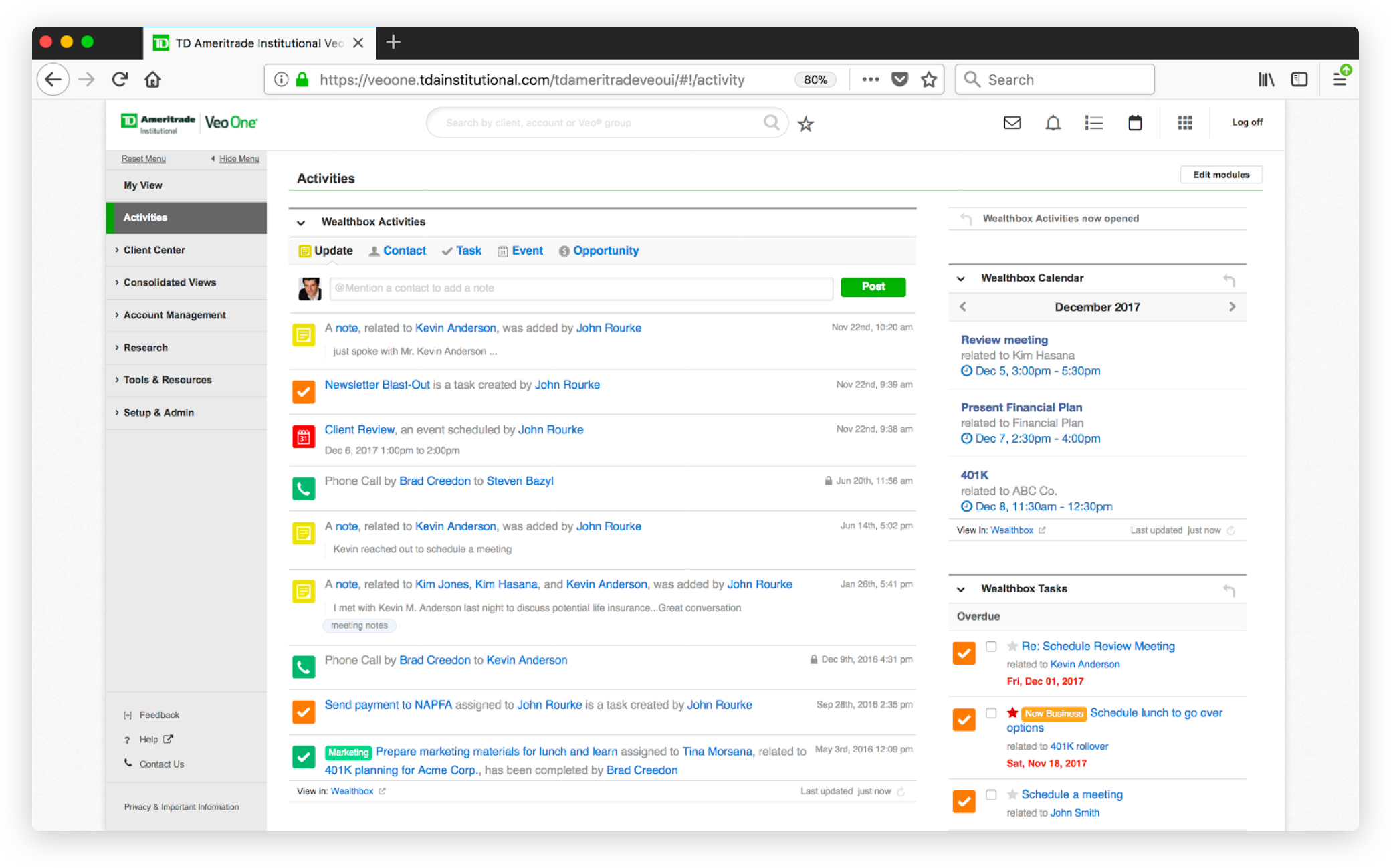Open the browser library icon
Screen dimensions: 1391x868
point(1265,80)
